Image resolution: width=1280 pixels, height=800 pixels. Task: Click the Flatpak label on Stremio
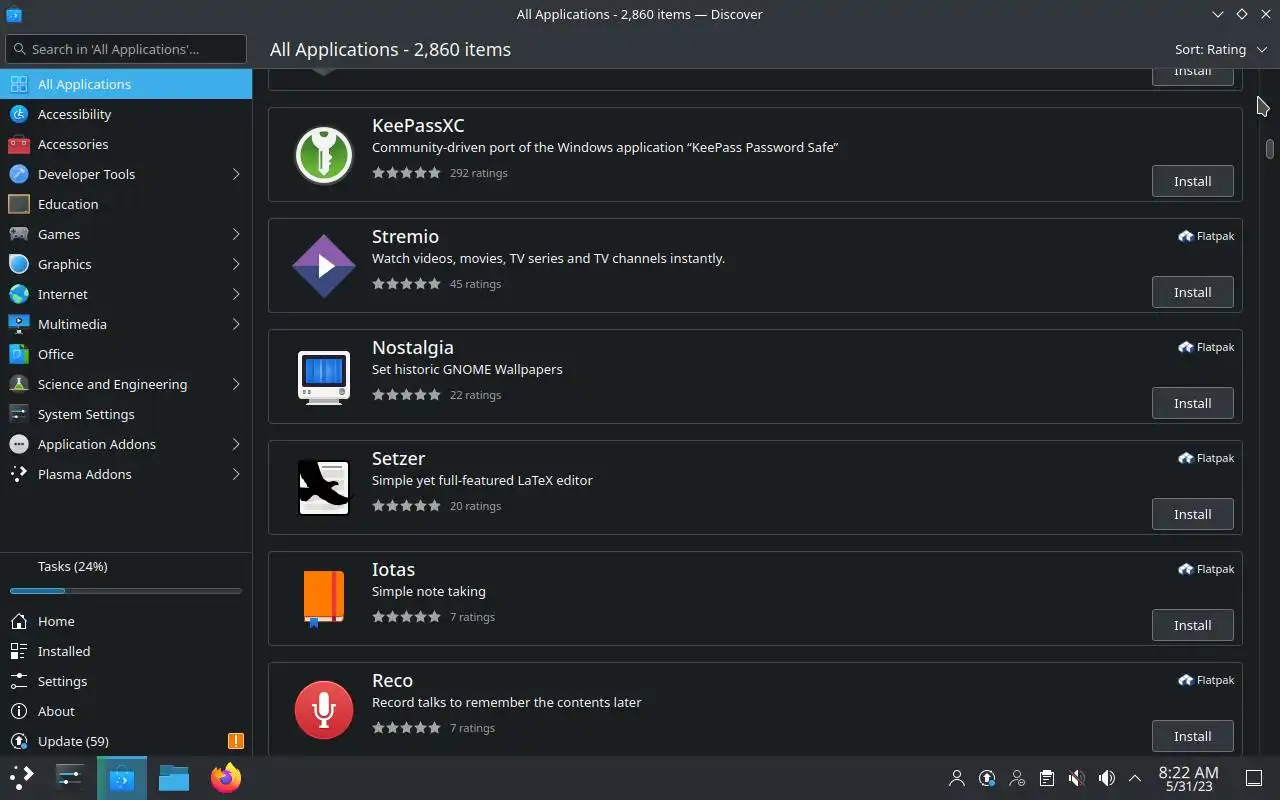coord(1206,236)
